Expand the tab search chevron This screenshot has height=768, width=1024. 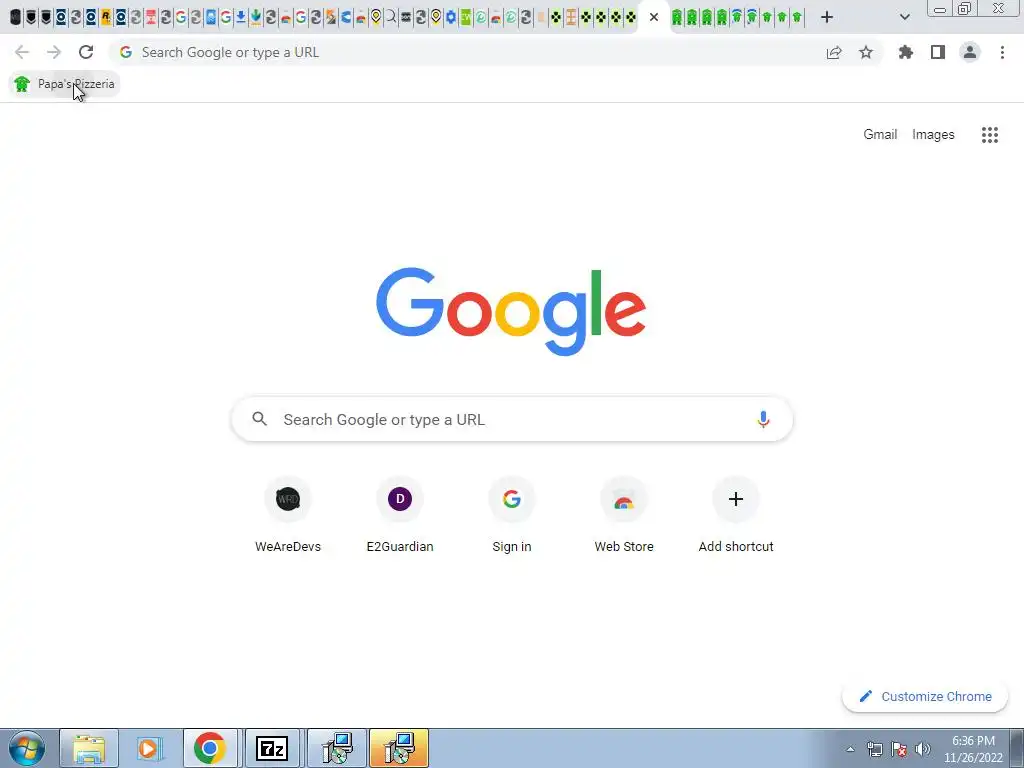point(904,18)
